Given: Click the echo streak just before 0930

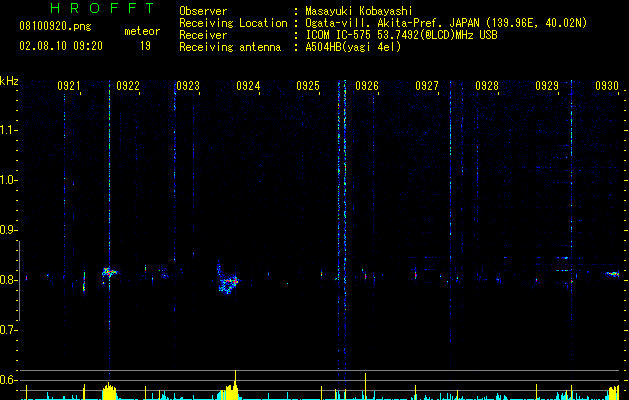Looking at the screenshot, I should coord(613,274).
